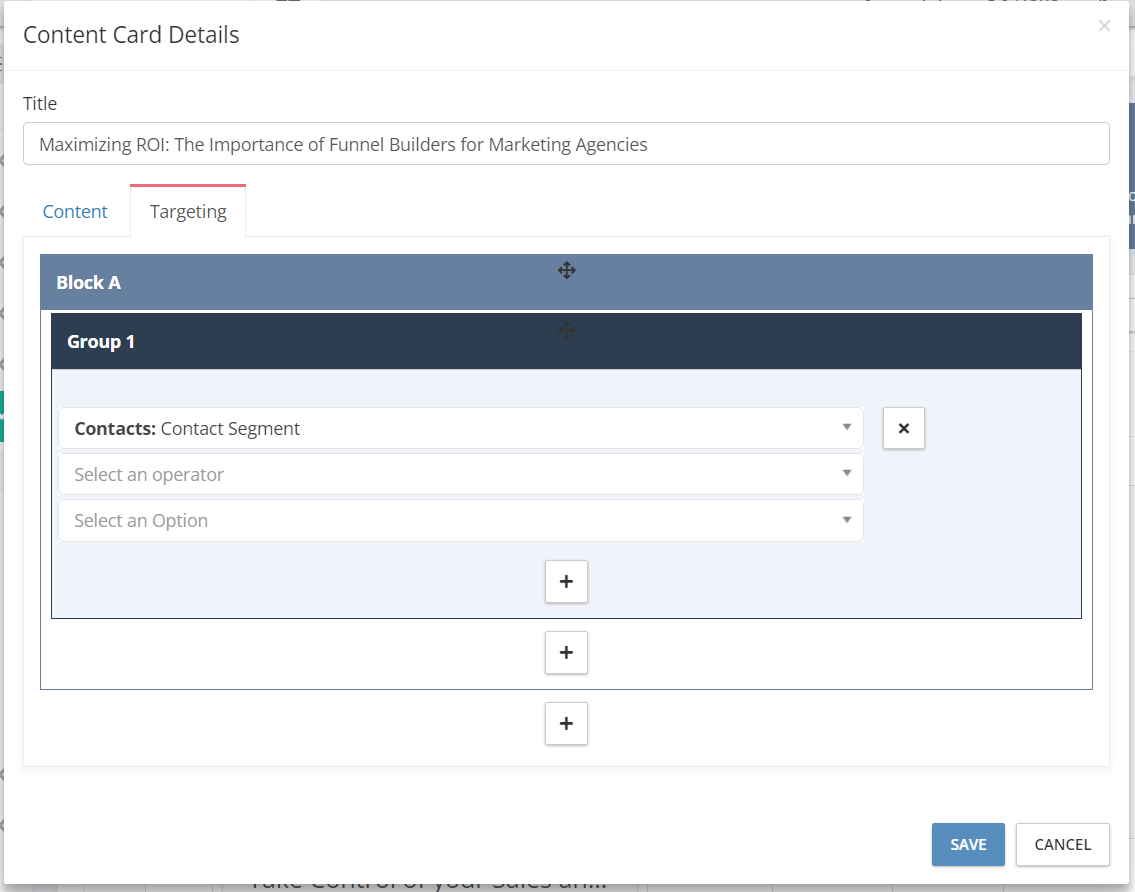Open the Contacts: Contact Segment dropdown
This screenshot has width=1135, height=892.
(x=460, y=428)
